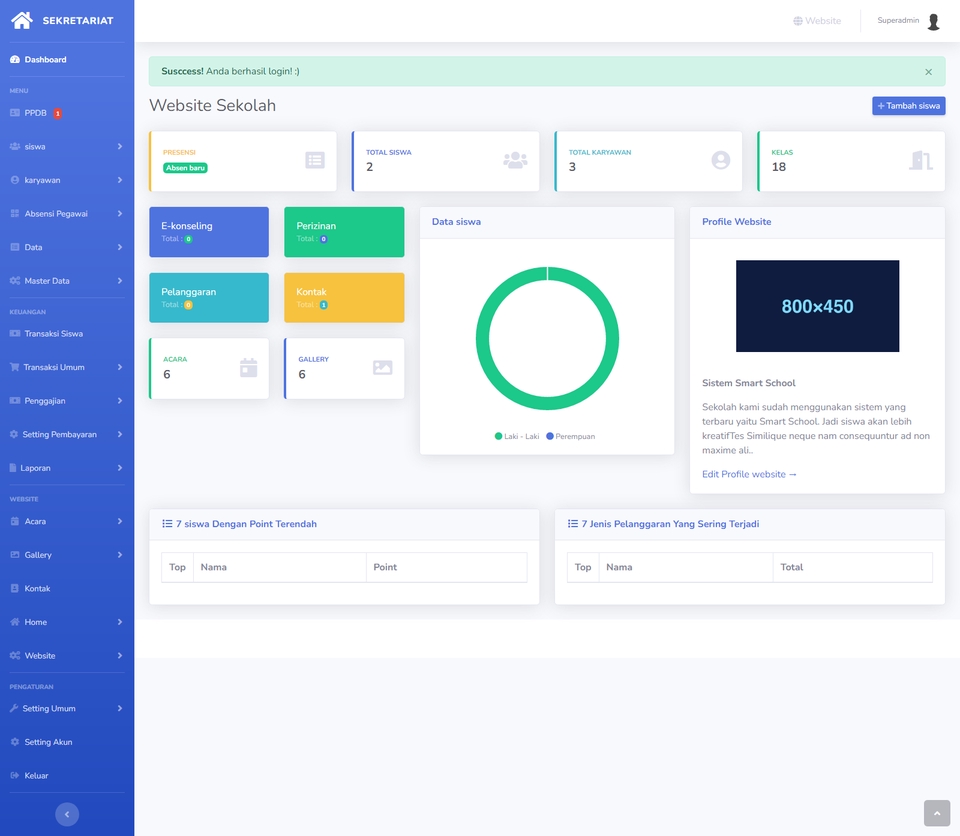Click the Master Data cogs icon
960x836 pixels.
coord(15,281)
